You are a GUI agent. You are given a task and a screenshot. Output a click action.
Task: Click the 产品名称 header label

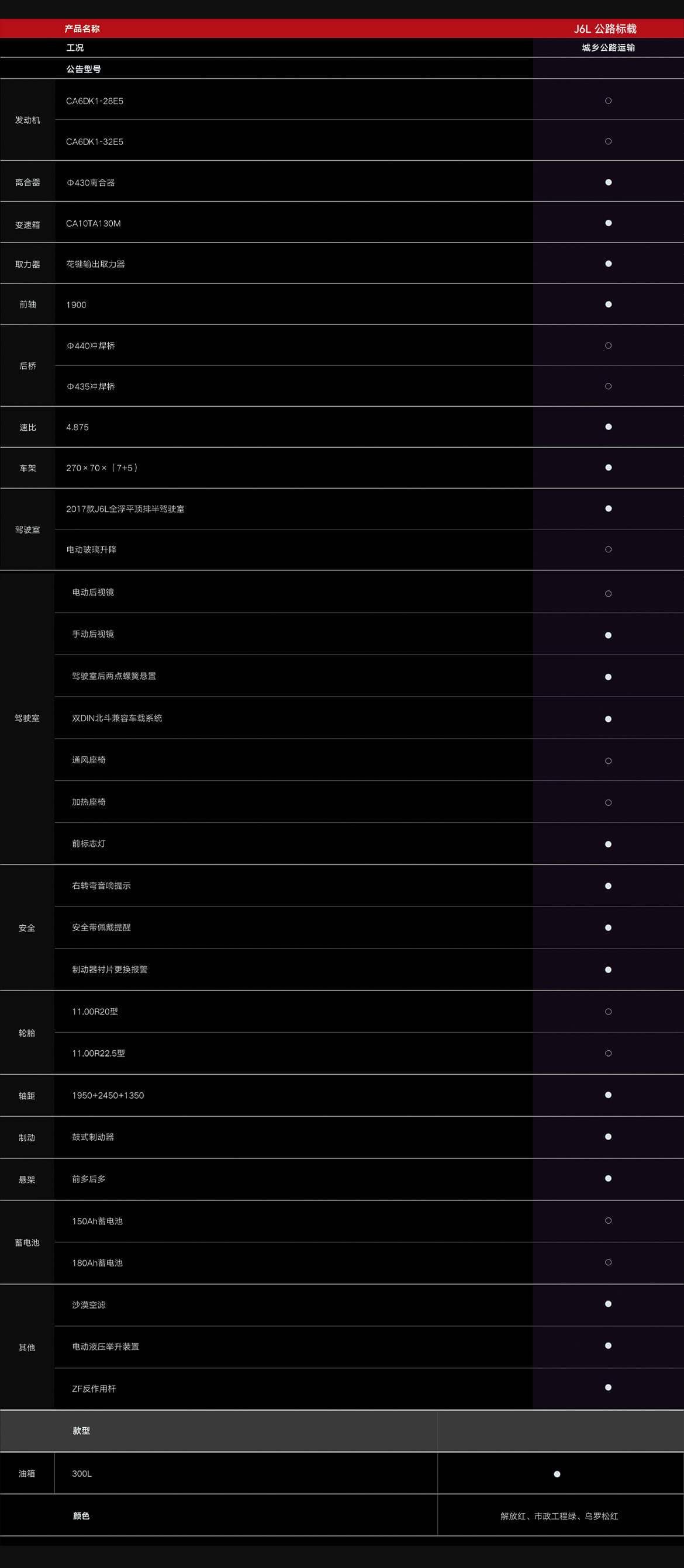(82, 29)
